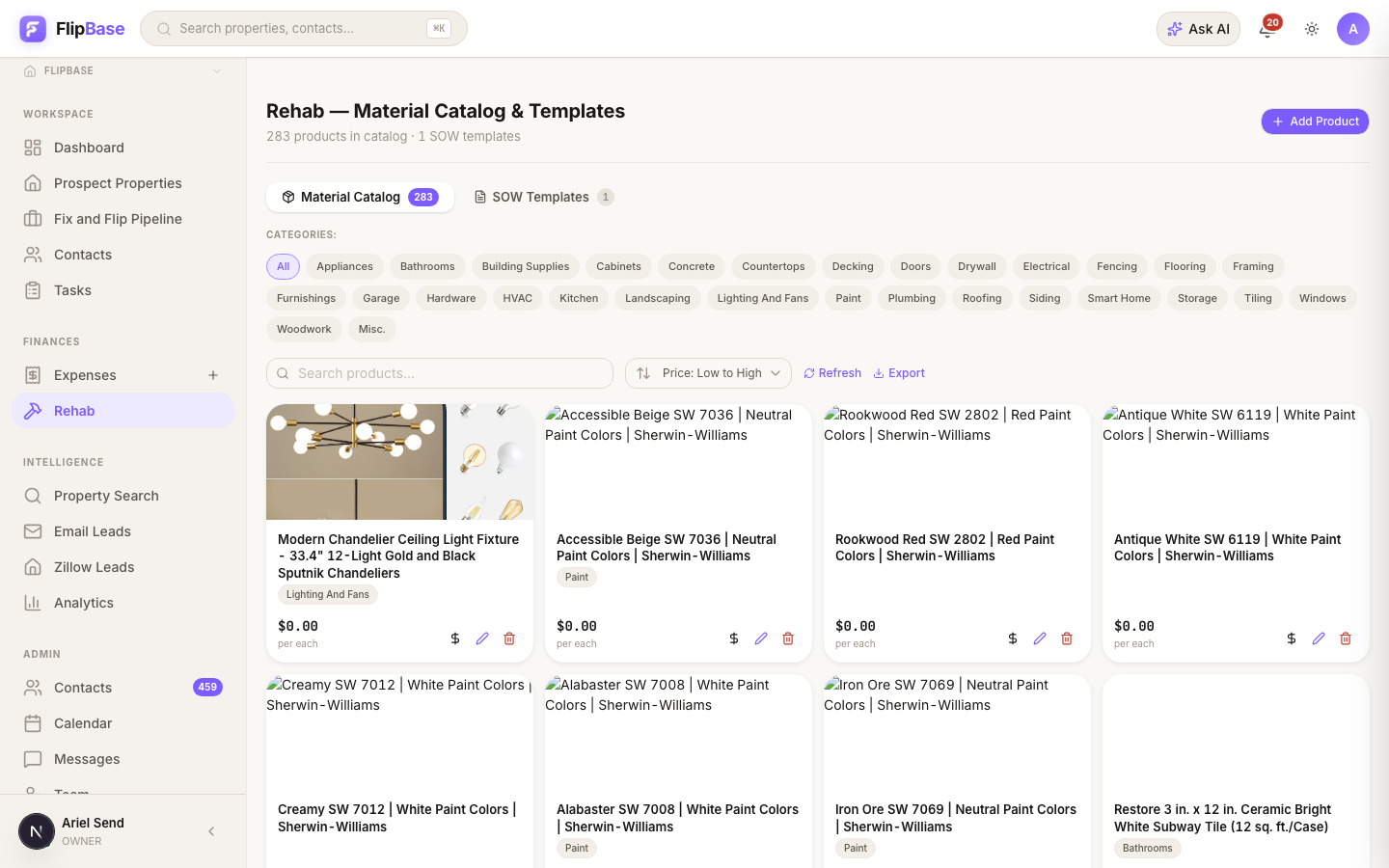The image size is (1389, 868).
Task: Filter by Cabinets category
Action: pyautogui.click(x=618, y=266)
